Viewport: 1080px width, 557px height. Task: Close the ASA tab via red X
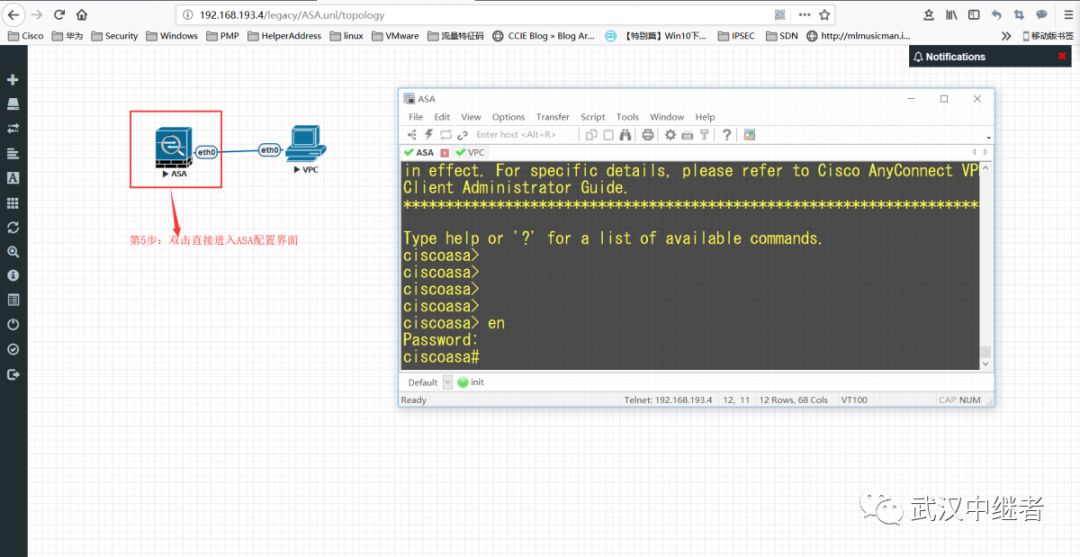click(444, 153)
